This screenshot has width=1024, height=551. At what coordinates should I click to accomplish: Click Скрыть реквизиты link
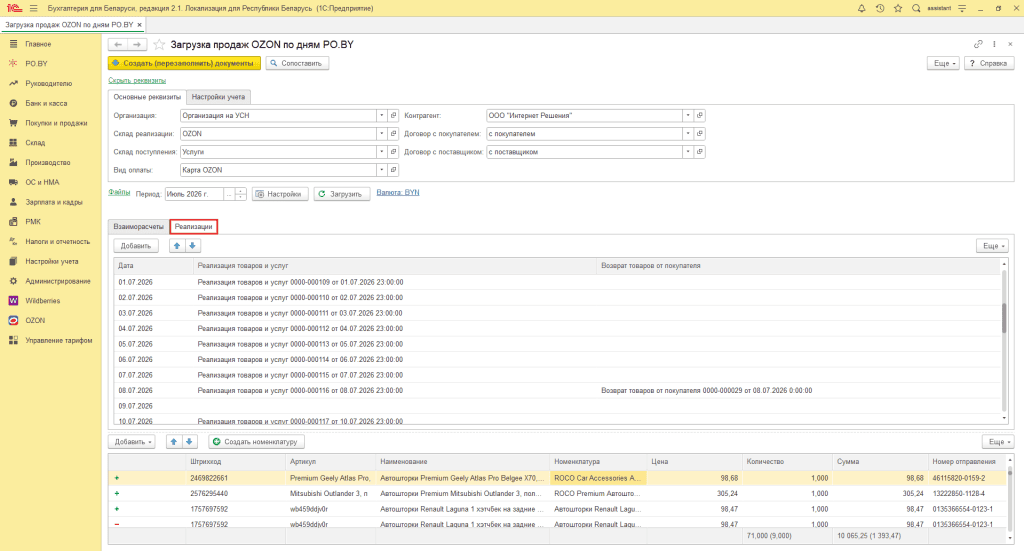tap(137, 80)
